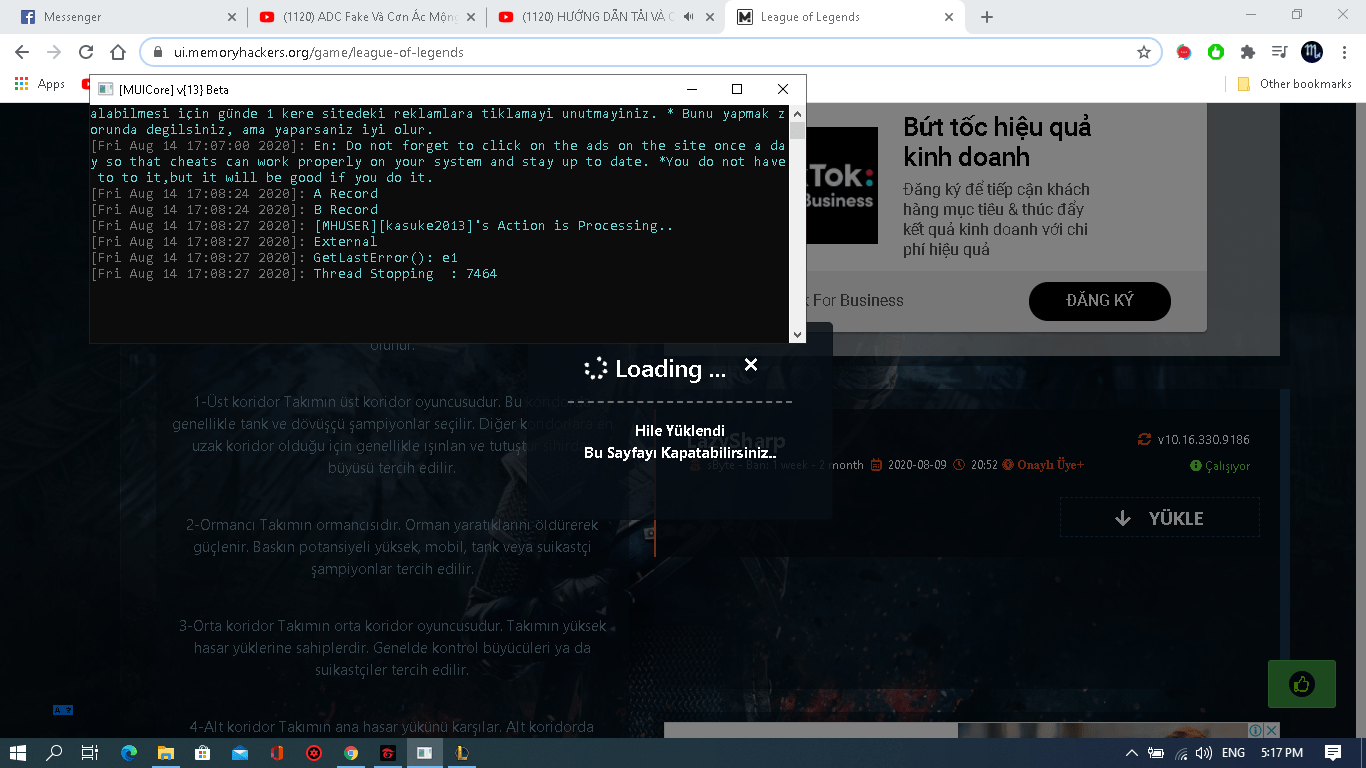1366x768 pixels.
Task: Open the Chrome profile avatar
Action: [1312, 52]
